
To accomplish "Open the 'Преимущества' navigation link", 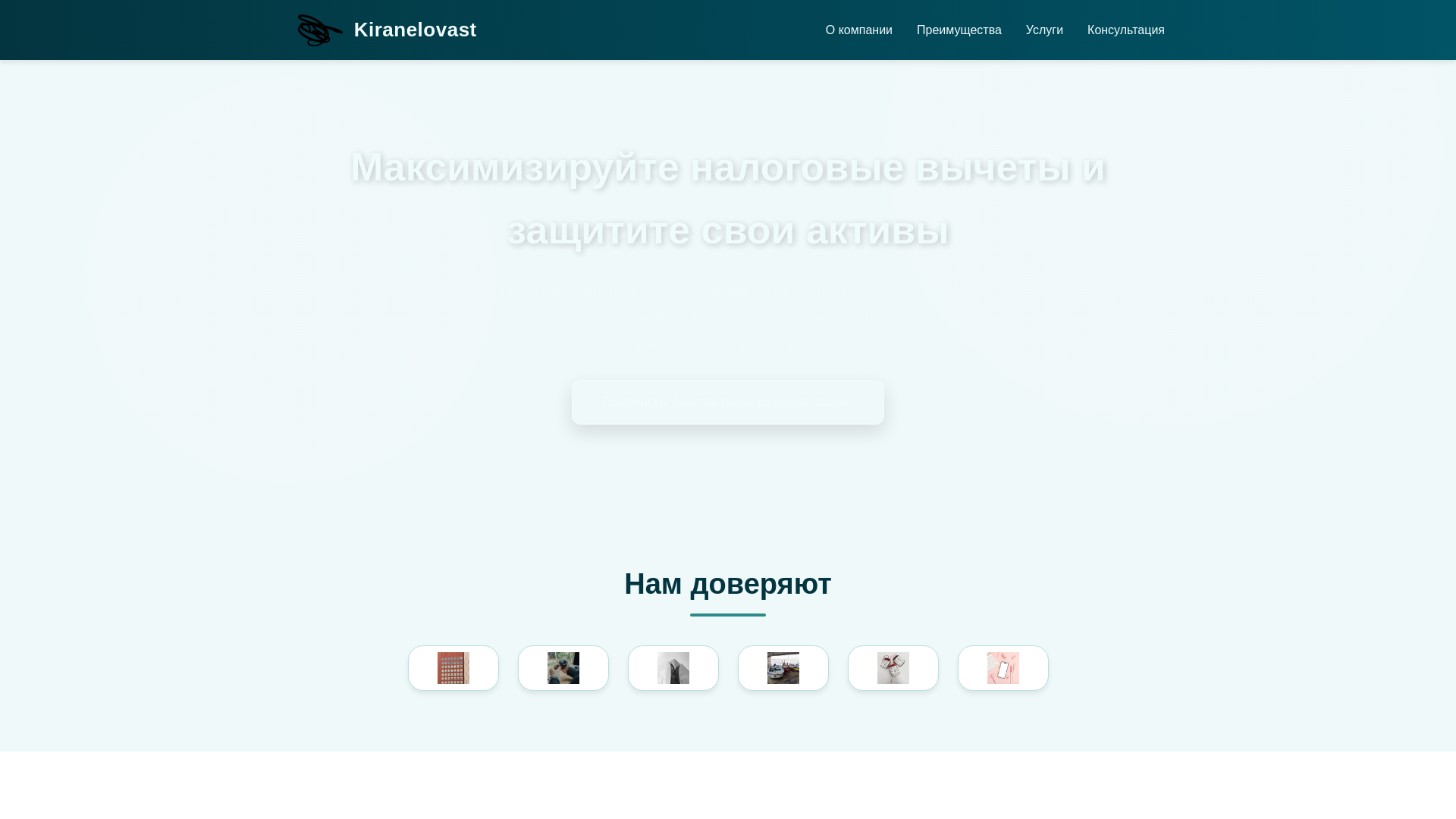I will click(x=959, y=30).
